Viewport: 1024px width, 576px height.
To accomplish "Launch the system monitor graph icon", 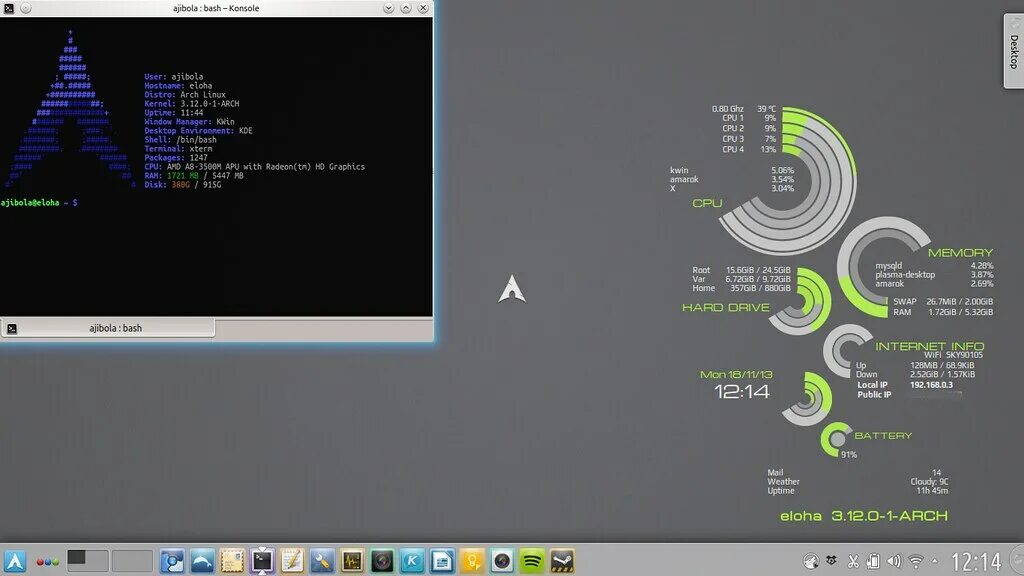I will 352,561.
